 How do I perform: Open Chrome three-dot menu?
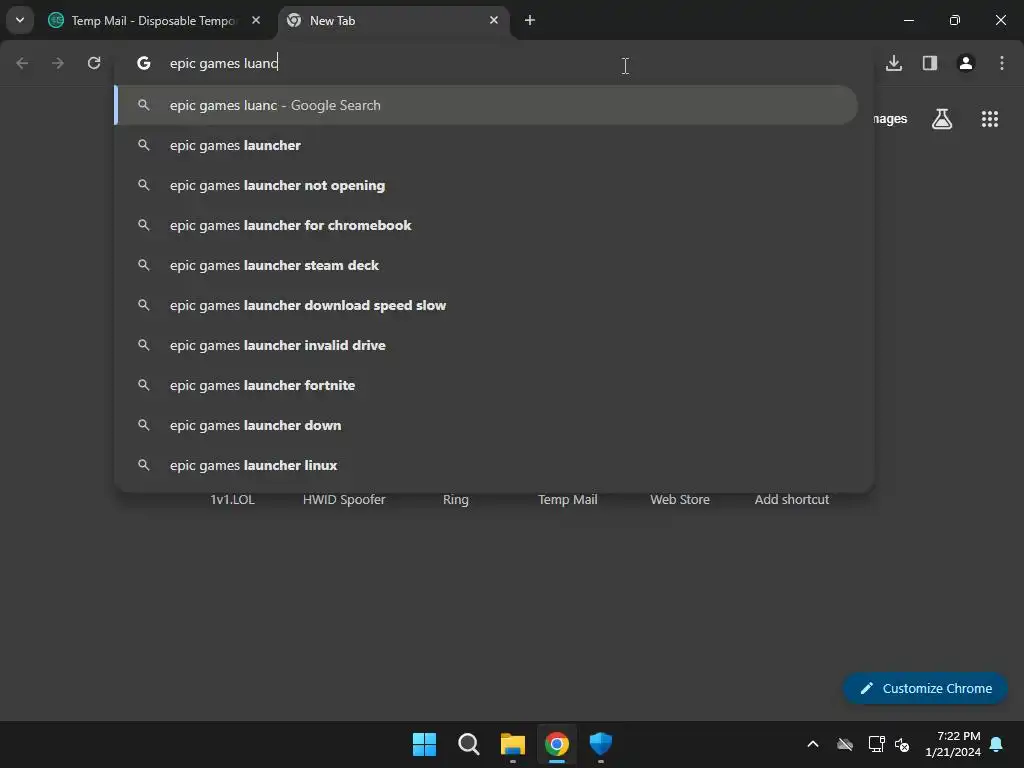[x=1002, y=63]
